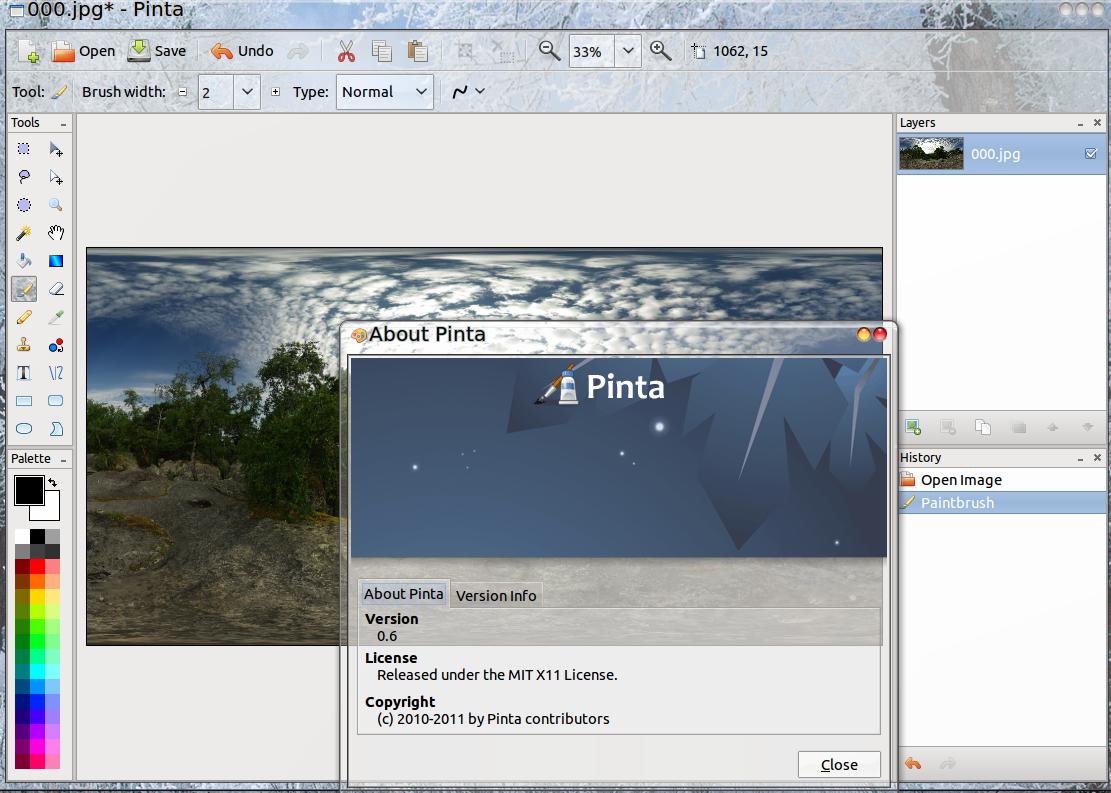Open the Brush width dropdown
Screen dimensions: 1111x793
247,91
